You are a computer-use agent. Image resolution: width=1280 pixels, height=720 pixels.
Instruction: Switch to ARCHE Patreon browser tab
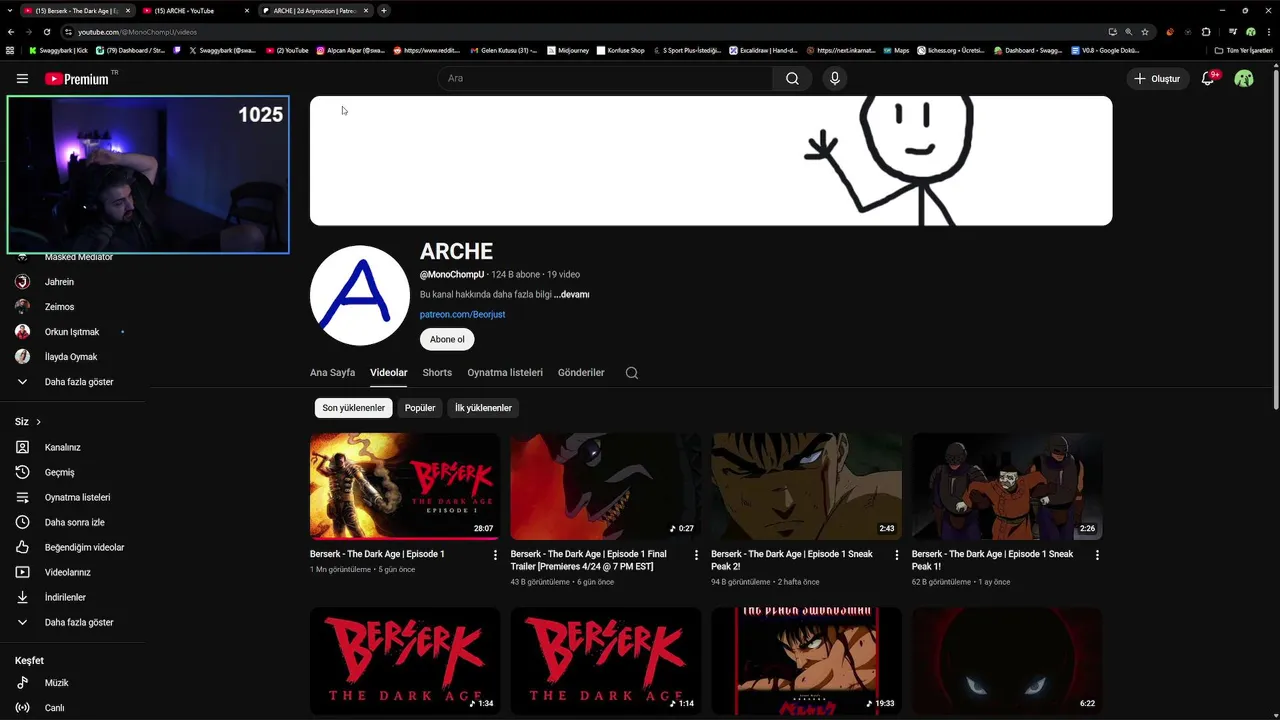(315, 10)
